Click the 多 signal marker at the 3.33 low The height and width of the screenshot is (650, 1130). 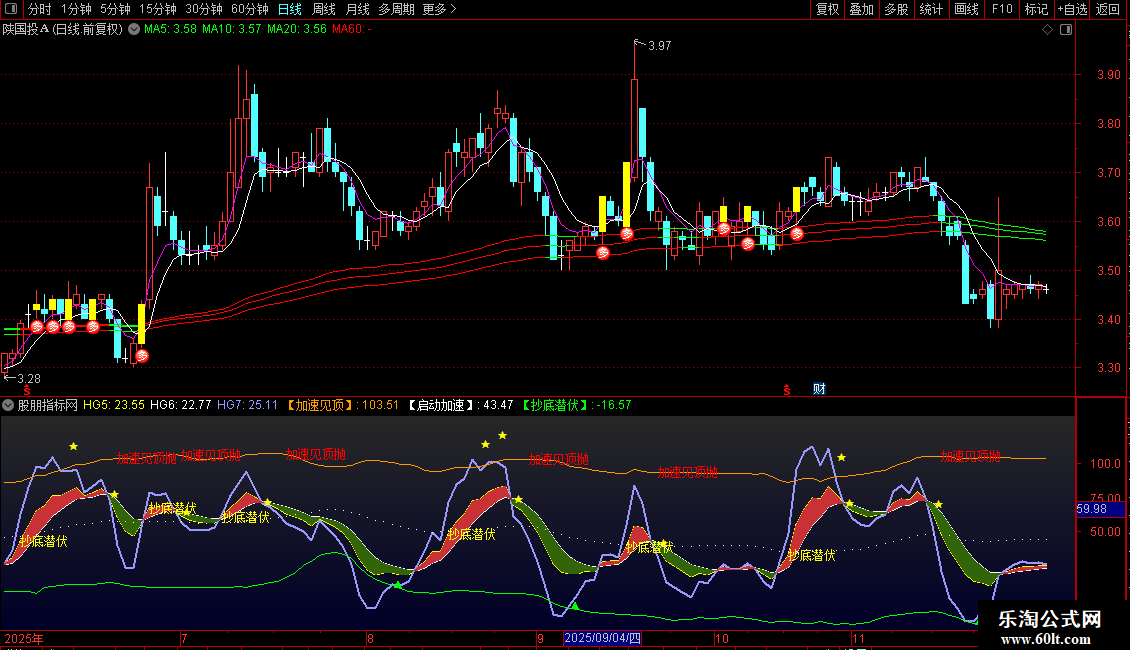tap(143, 355)
